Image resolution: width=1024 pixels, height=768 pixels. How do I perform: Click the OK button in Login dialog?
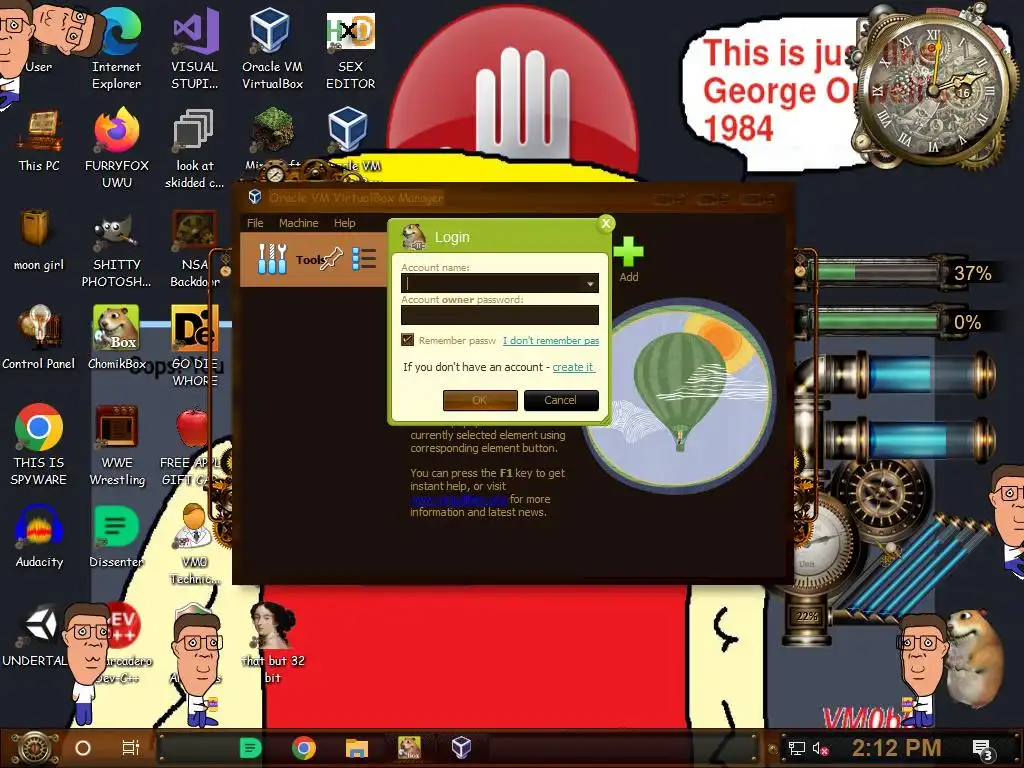click(480, 400)
